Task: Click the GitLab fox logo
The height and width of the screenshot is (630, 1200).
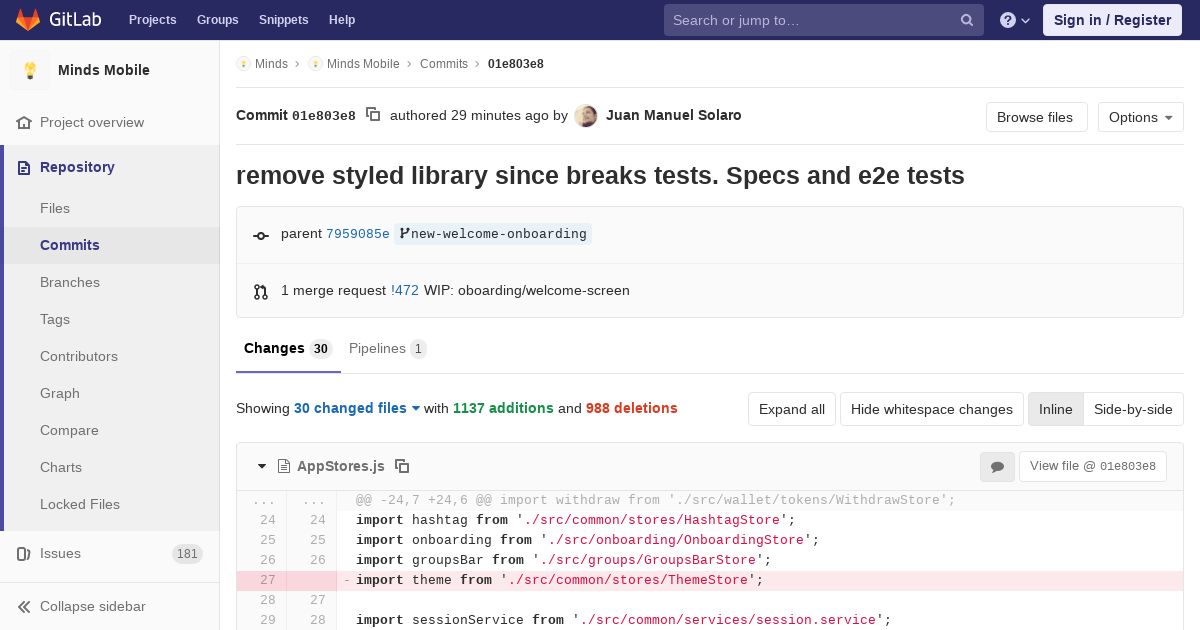Action: [28, 20]
